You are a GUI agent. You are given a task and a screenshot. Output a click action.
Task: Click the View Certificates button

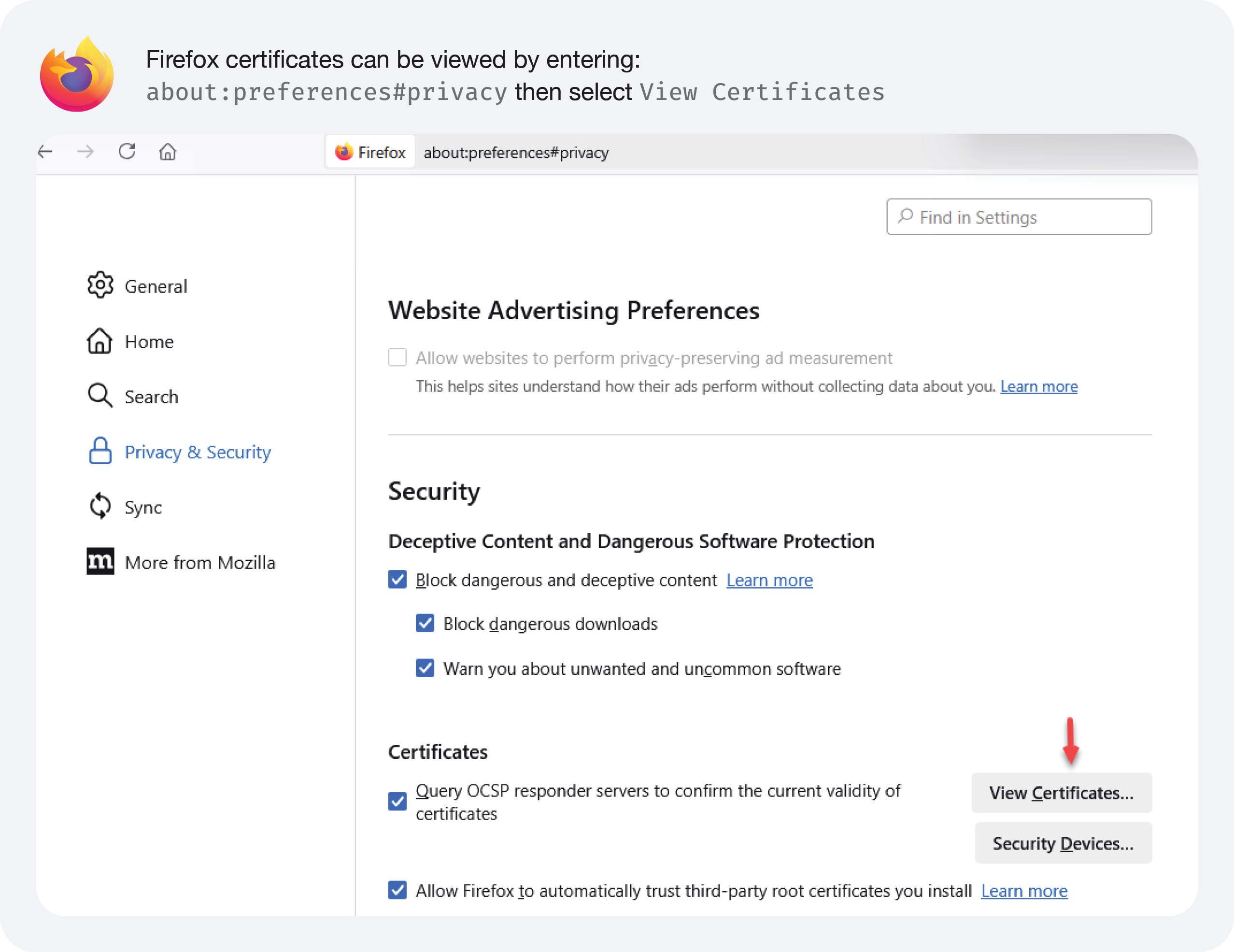(1062, 793)
